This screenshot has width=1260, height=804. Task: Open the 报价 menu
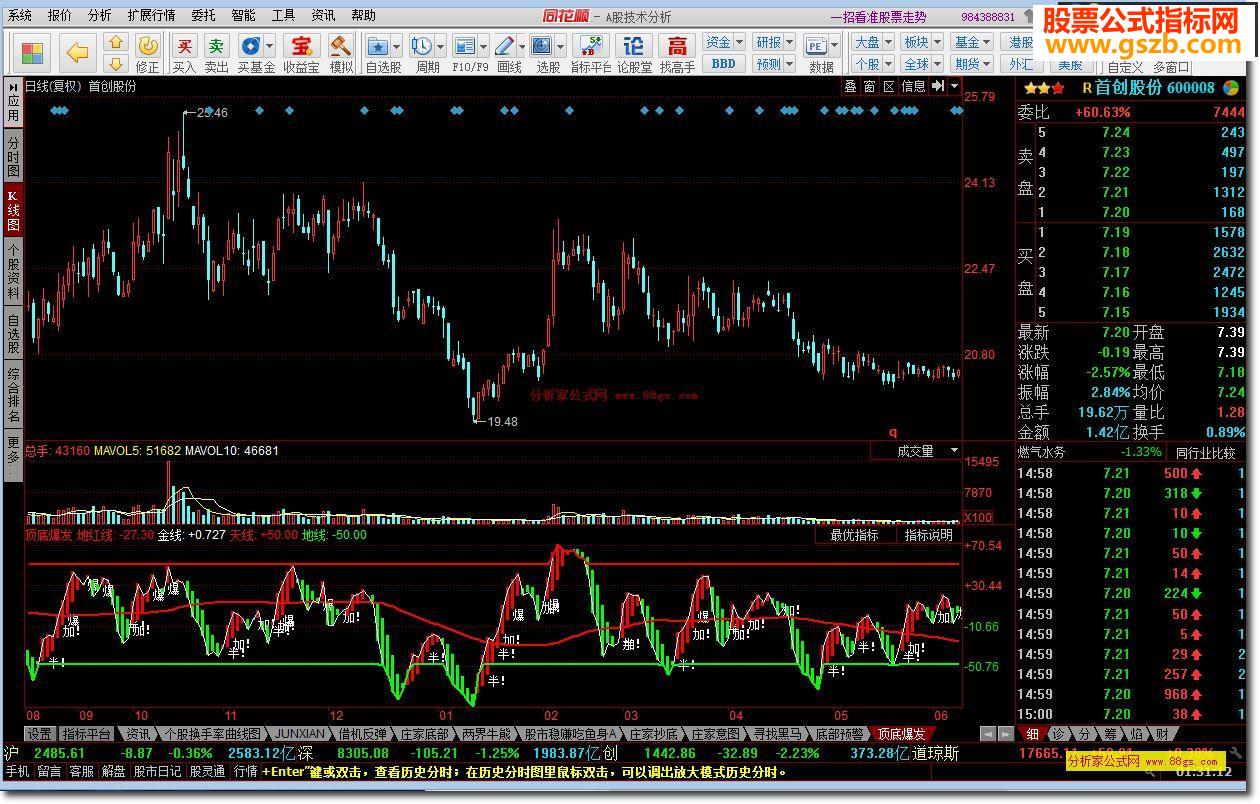click(60, 15)
